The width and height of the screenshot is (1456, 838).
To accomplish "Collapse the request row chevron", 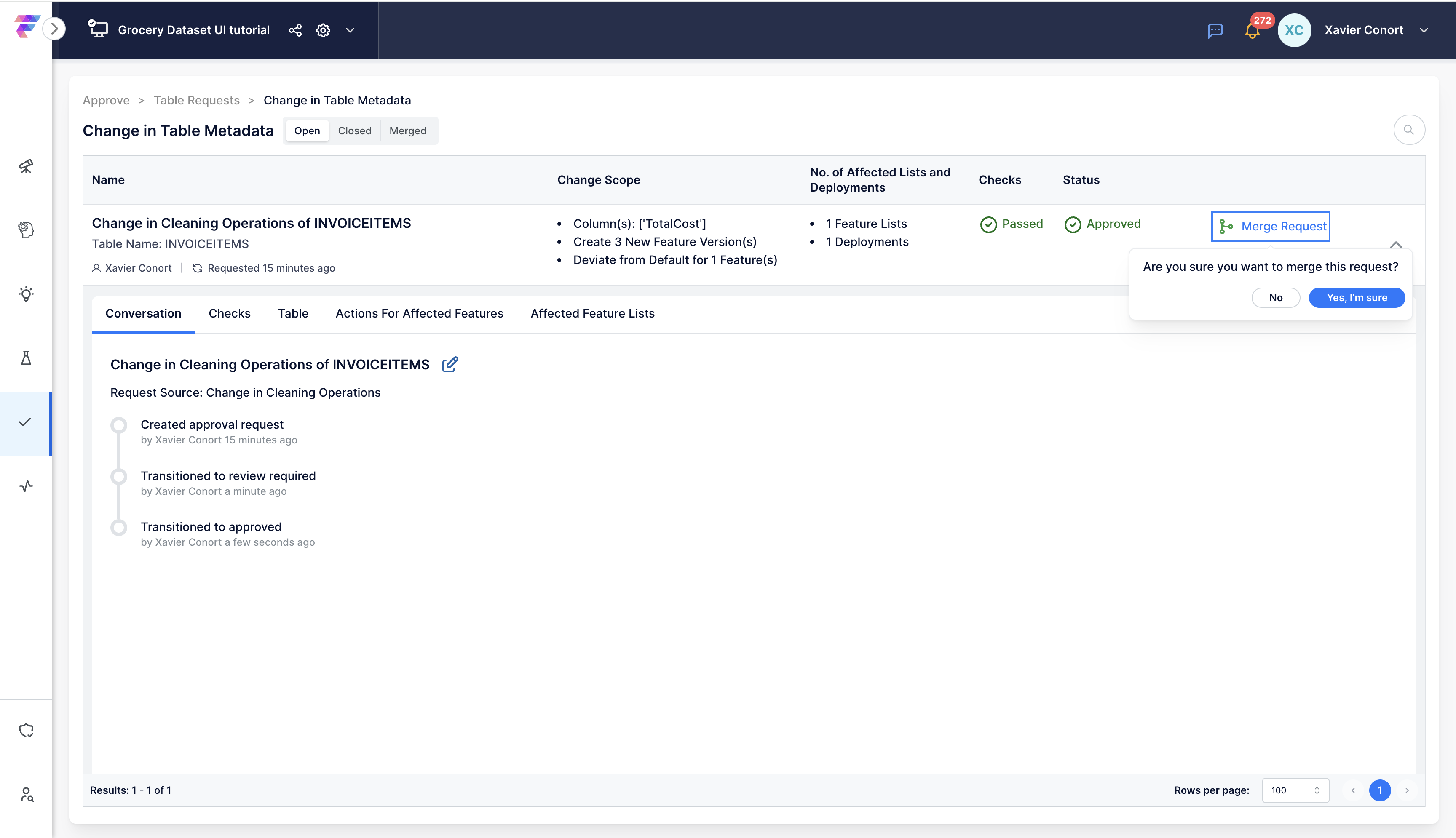I will coord(1396,245).
